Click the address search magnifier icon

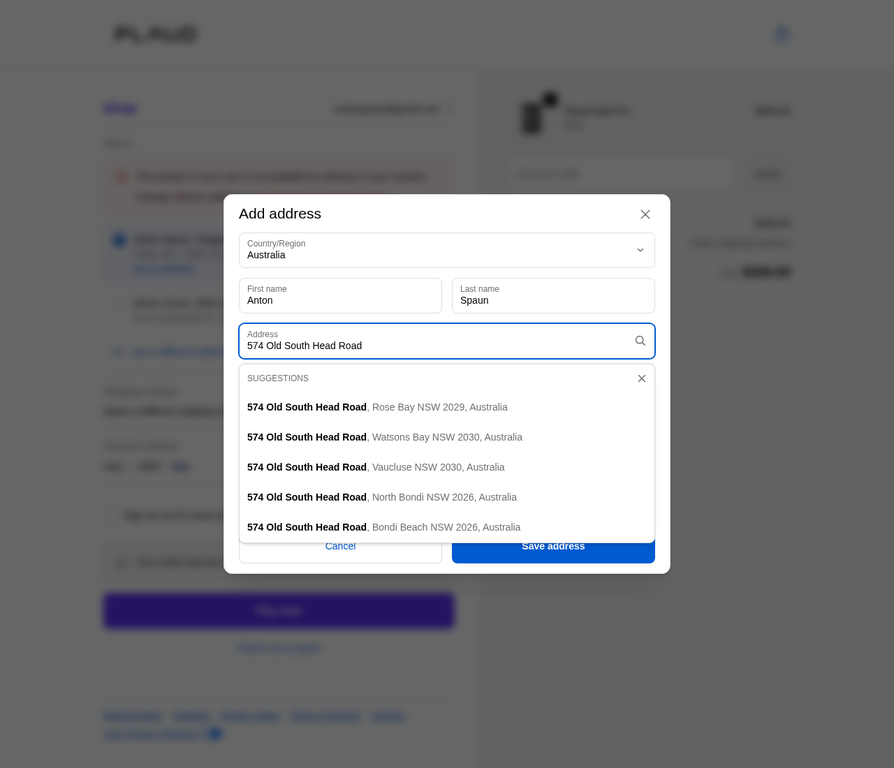click(640, 341)
